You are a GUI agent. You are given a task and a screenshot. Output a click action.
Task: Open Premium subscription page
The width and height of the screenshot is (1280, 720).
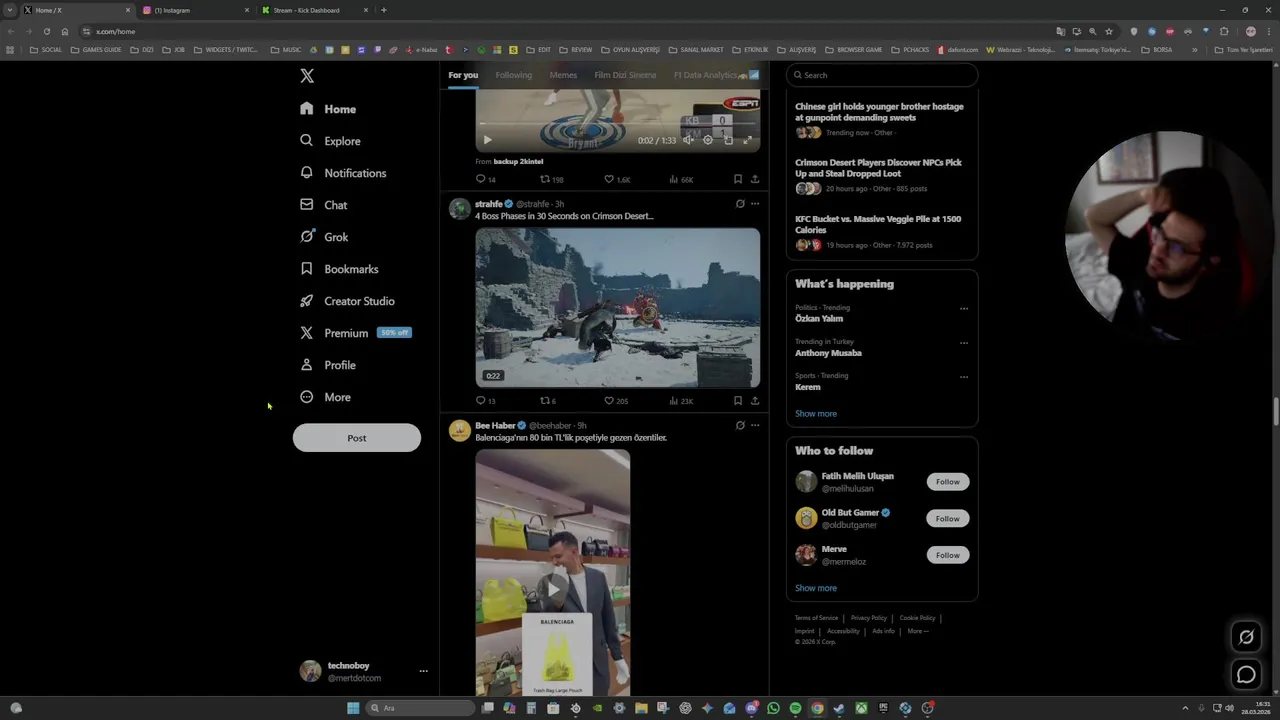pos(355,333)
